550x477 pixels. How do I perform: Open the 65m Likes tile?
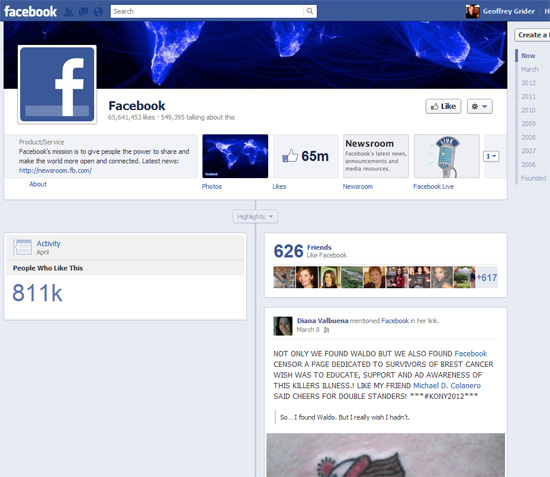pos(306,156)
